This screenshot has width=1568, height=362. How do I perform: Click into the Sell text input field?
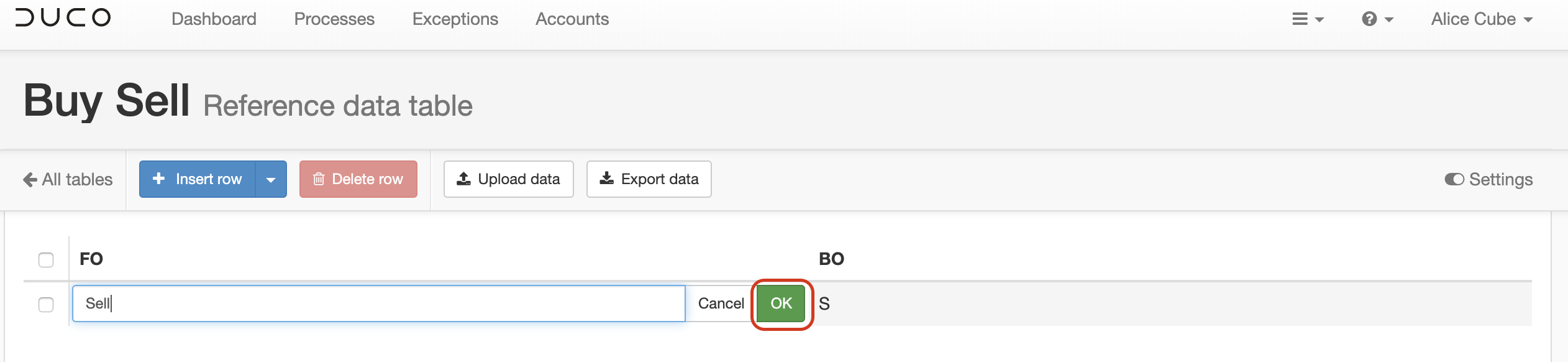pos(379,304)
